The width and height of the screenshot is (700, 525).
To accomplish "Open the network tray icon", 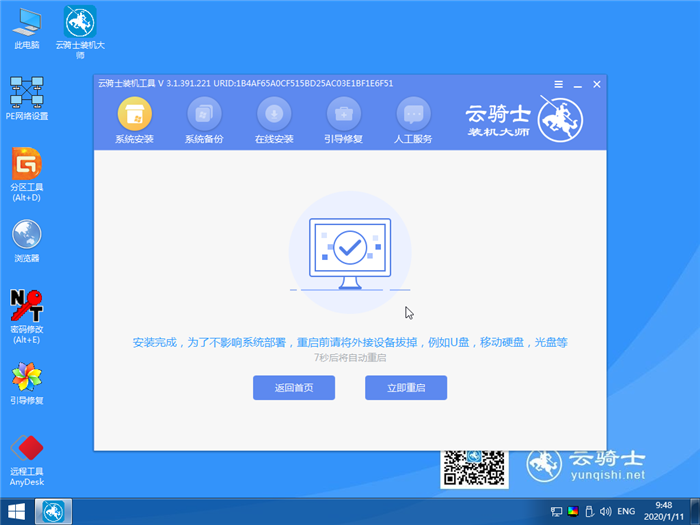I will (x=556, y=512).
